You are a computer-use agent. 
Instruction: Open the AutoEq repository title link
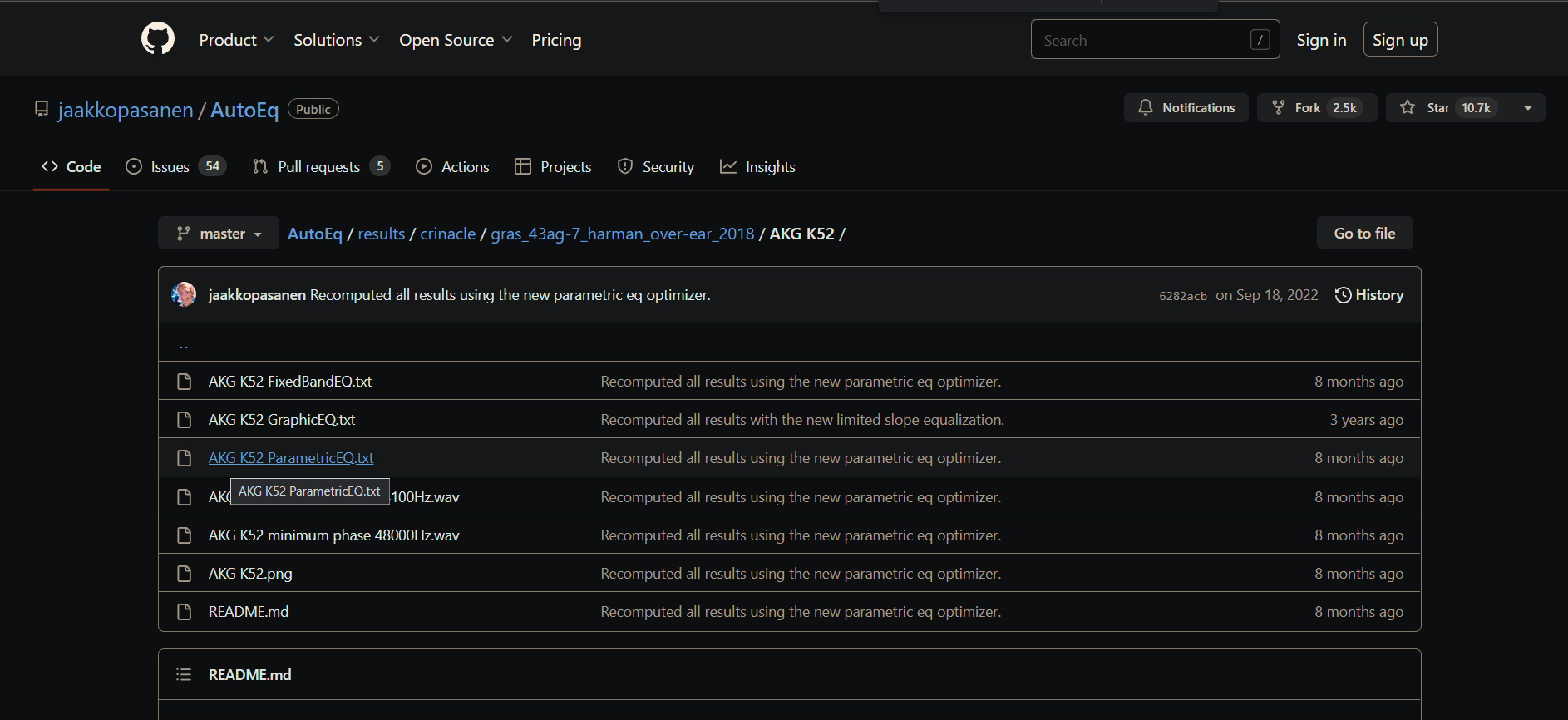coord(244,110)
